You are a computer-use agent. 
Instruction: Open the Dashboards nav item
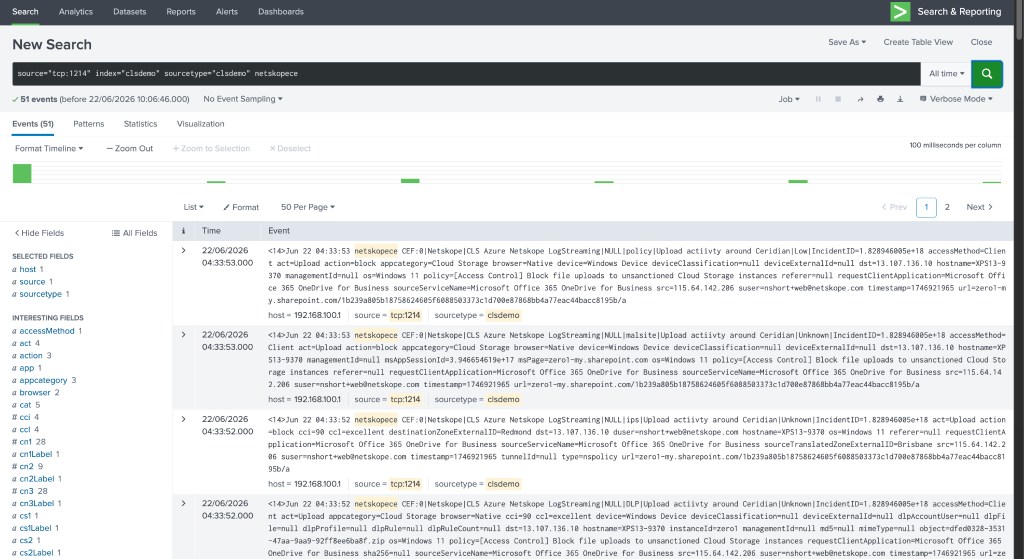[281, 12]
